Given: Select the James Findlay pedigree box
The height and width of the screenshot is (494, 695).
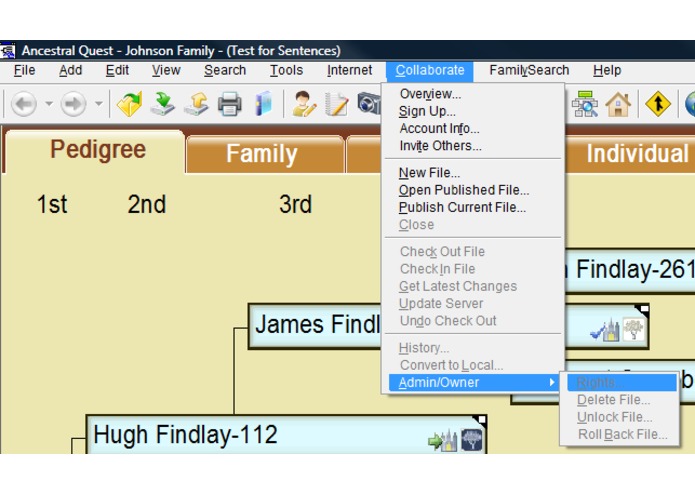Looking at the screenshot, I should pyautogui.click(x=315, y=326).
